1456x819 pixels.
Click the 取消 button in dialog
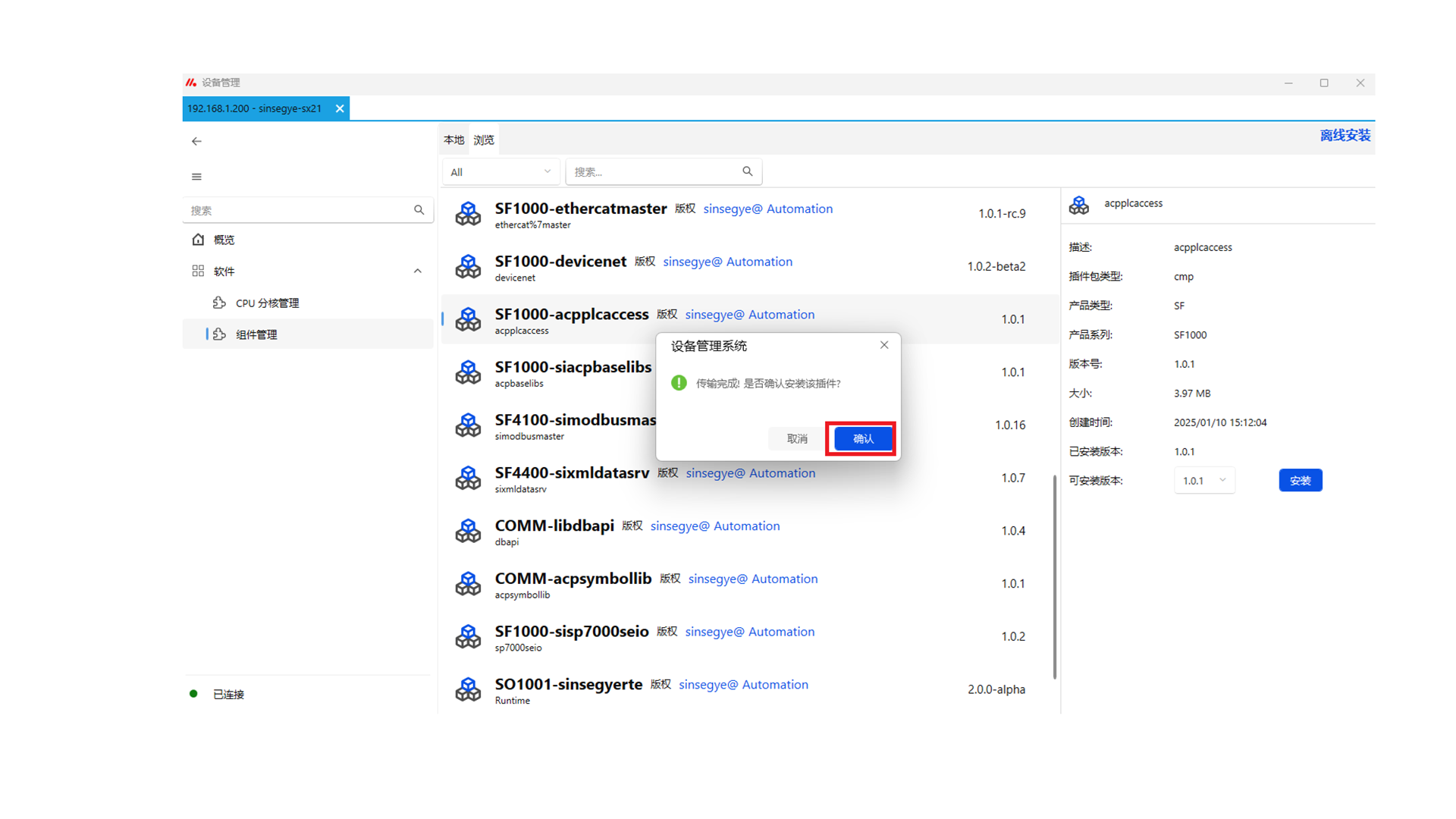(796, 439)
